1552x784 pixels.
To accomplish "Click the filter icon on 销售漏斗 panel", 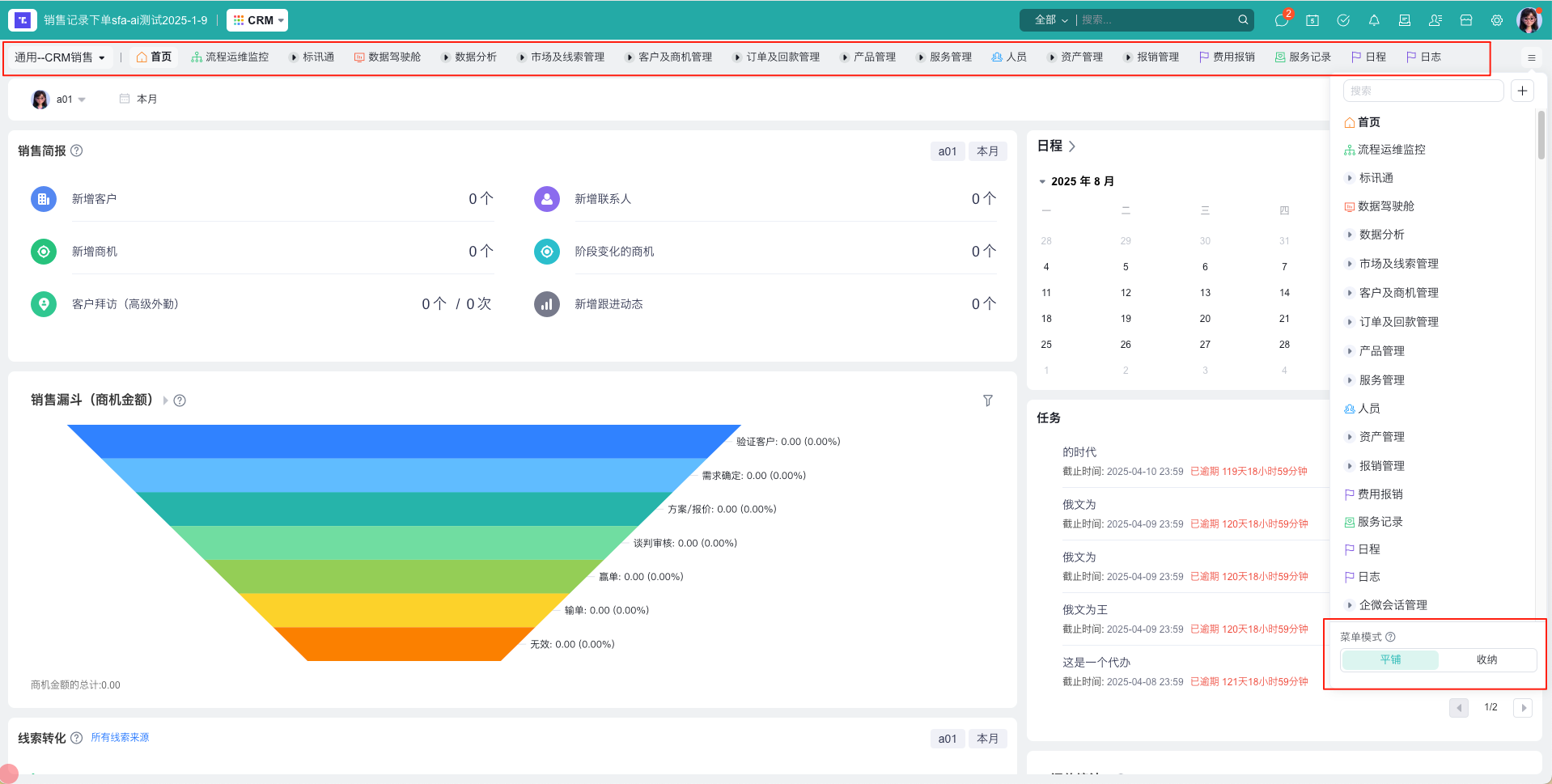I will pos(987,400).
